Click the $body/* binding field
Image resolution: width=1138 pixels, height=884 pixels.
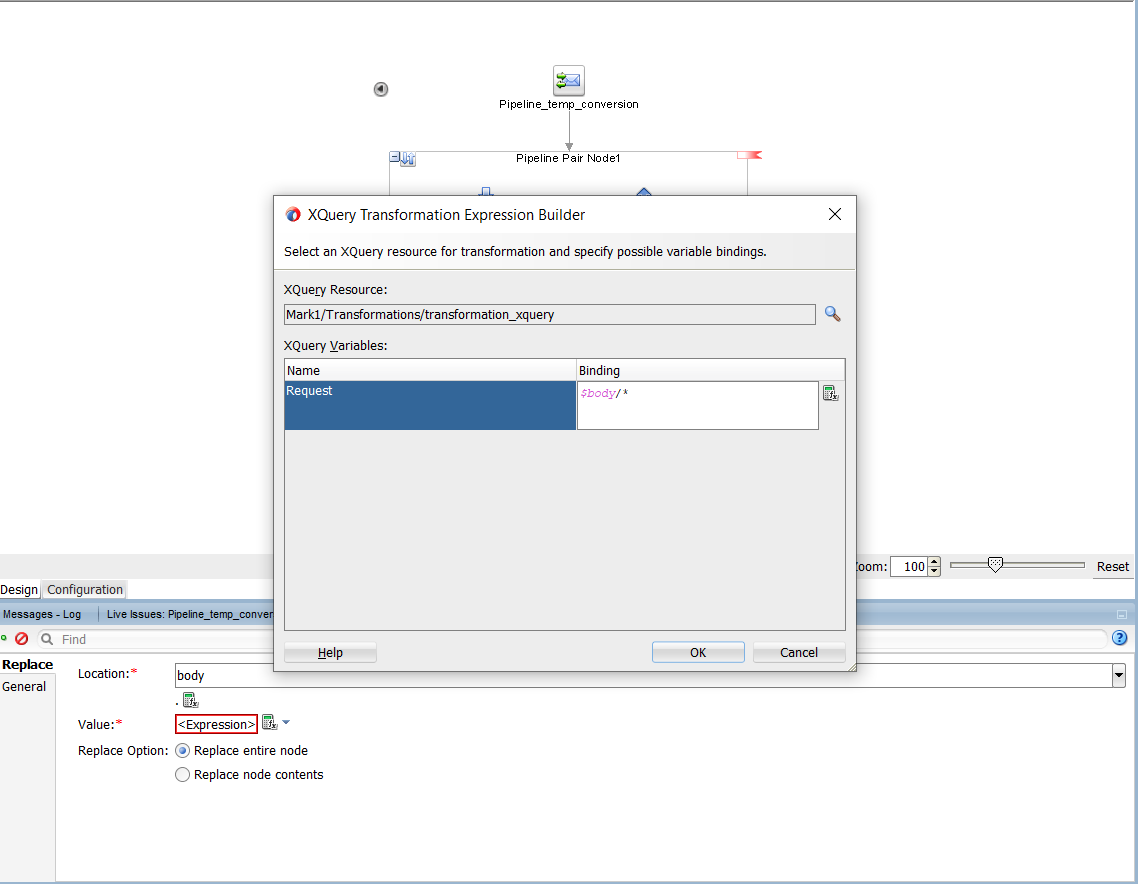(697, 405)
